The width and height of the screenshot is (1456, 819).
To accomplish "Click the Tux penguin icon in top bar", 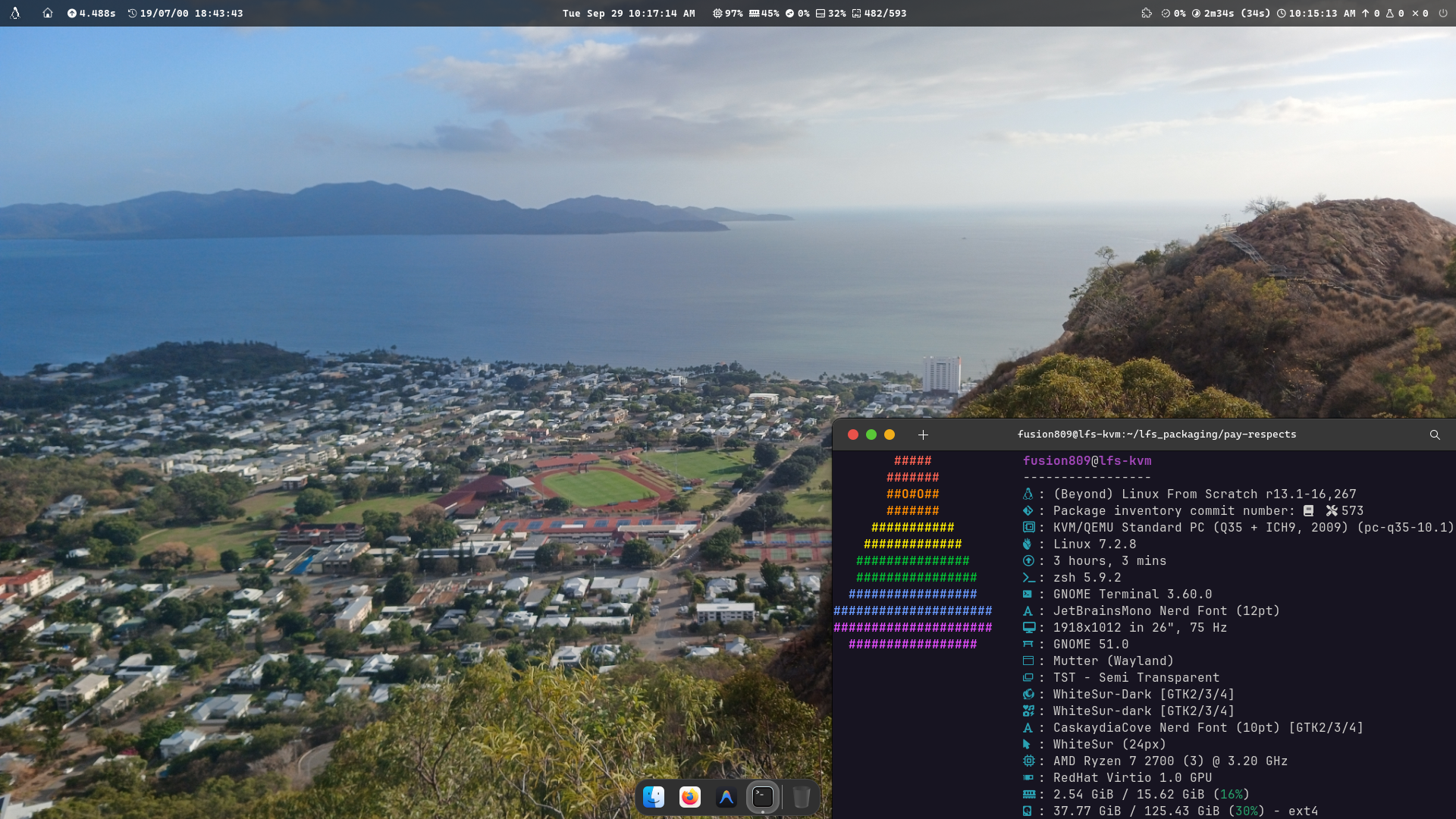I will (x=14, y=13).
